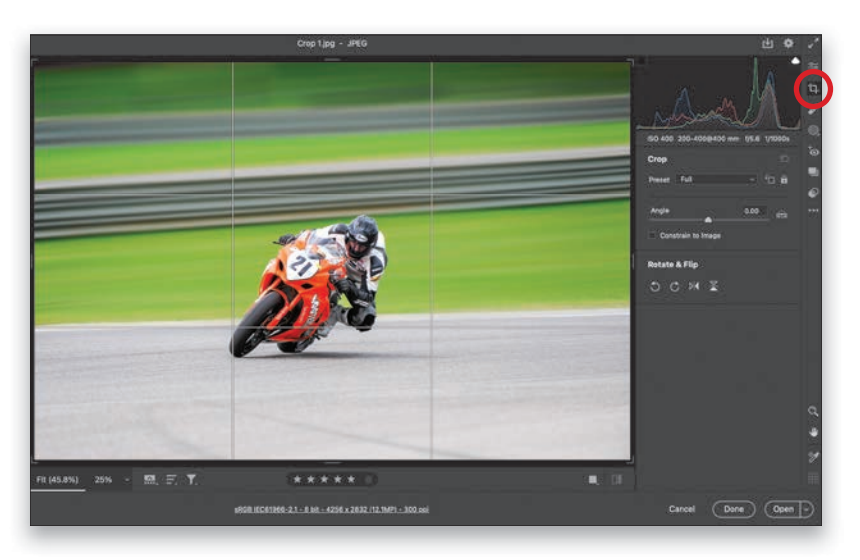Toggle the crop aspect ratio lock
860x560 pixels.
(x=784, y=180)
